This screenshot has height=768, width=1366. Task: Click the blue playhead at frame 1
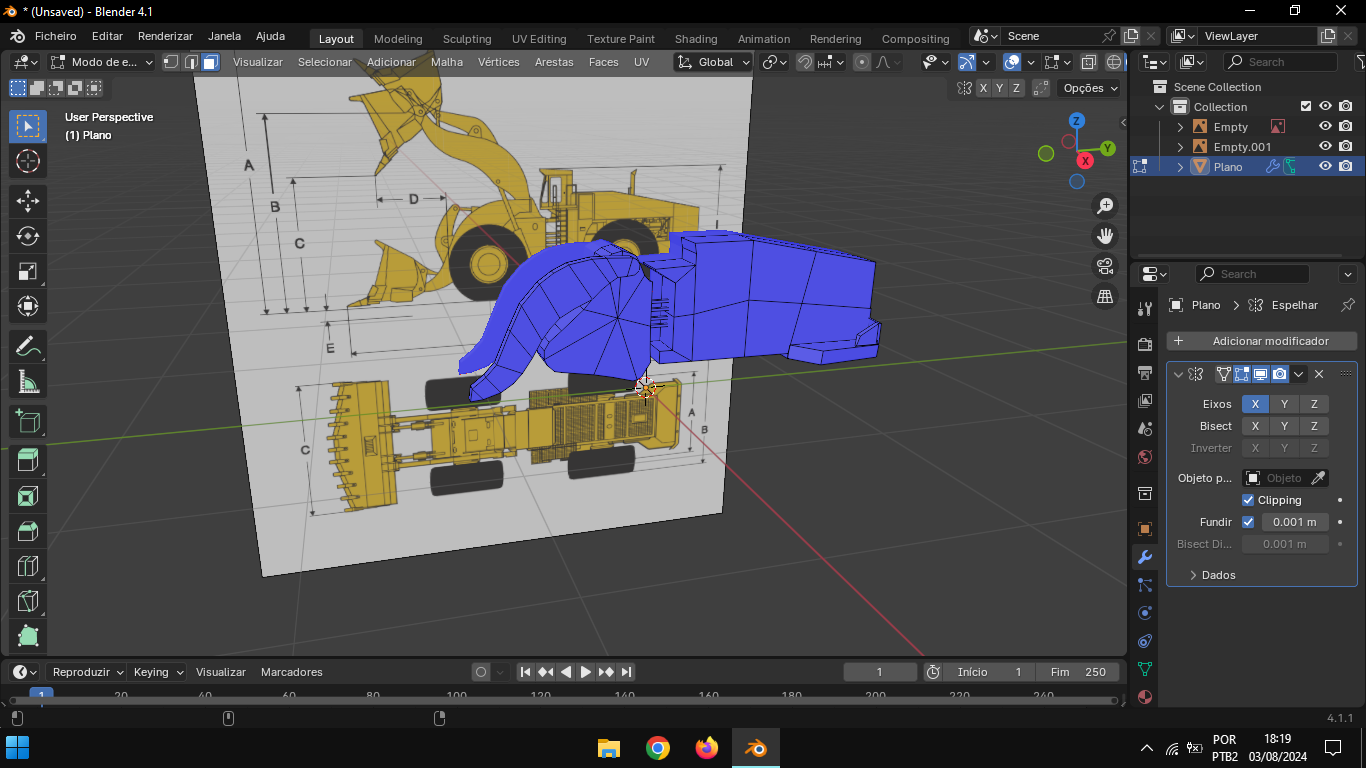click(41, 693)
